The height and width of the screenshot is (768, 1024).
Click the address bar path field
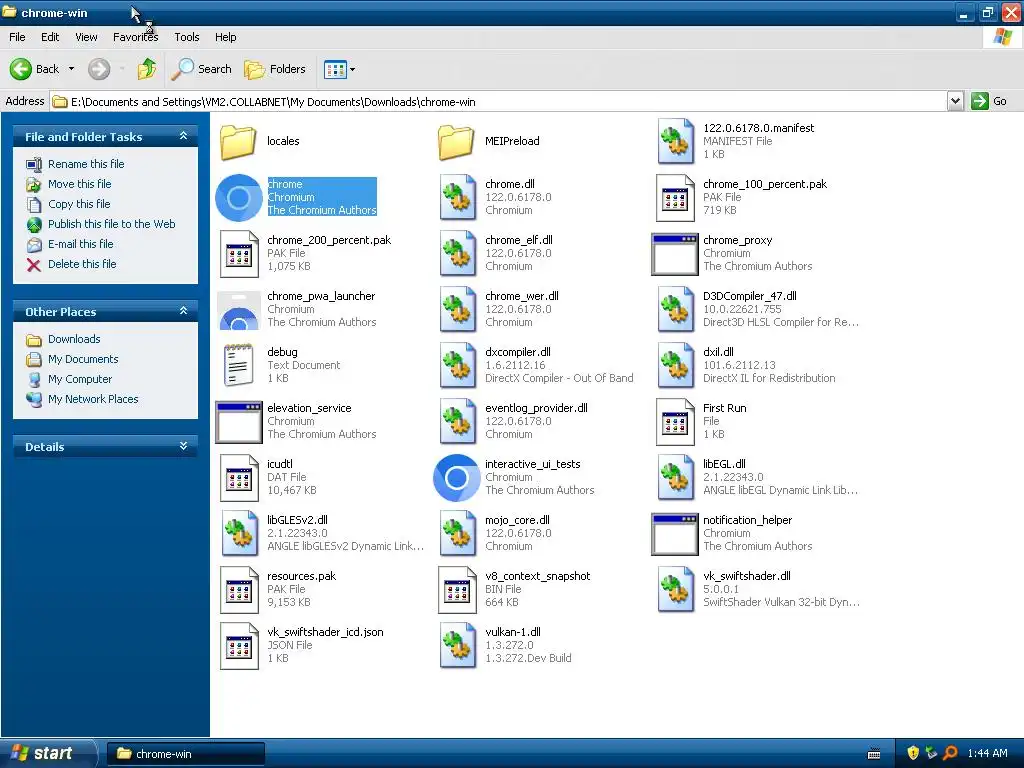tap(499, 101)
